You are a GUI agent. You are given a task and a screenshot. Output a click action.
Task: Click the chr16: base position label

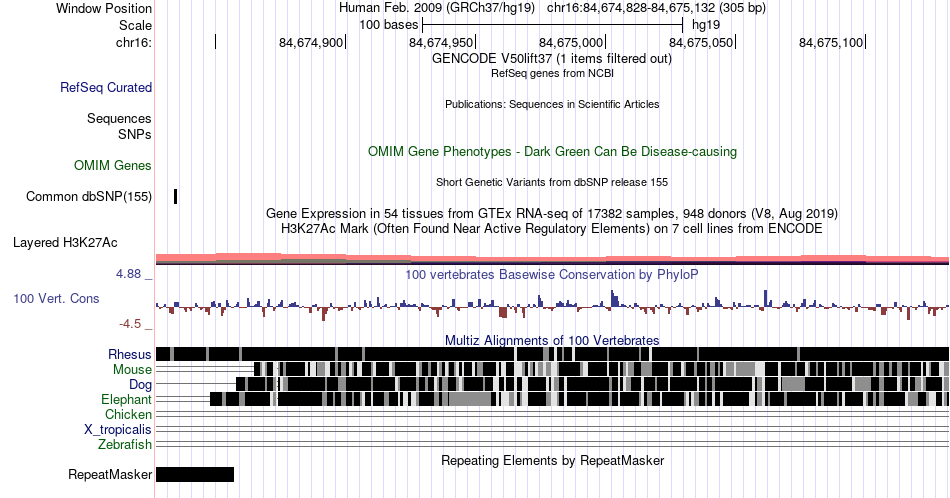click(x=134, y=42)
